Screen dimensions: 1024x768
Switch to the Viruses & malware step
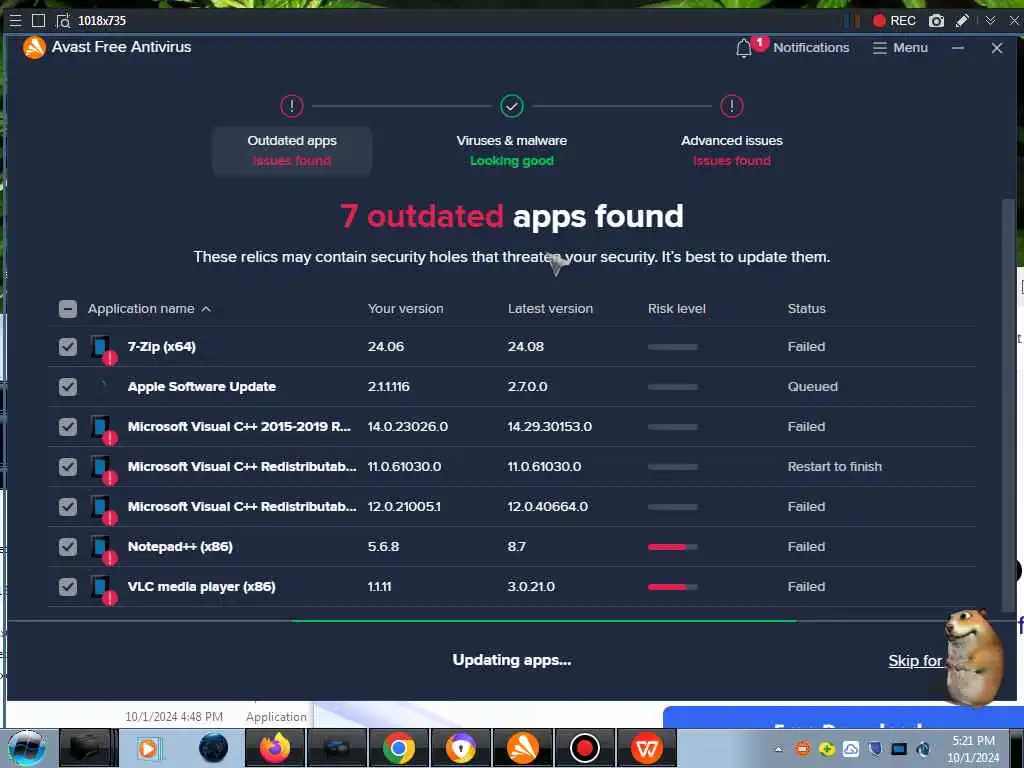(x=512, y=150)
